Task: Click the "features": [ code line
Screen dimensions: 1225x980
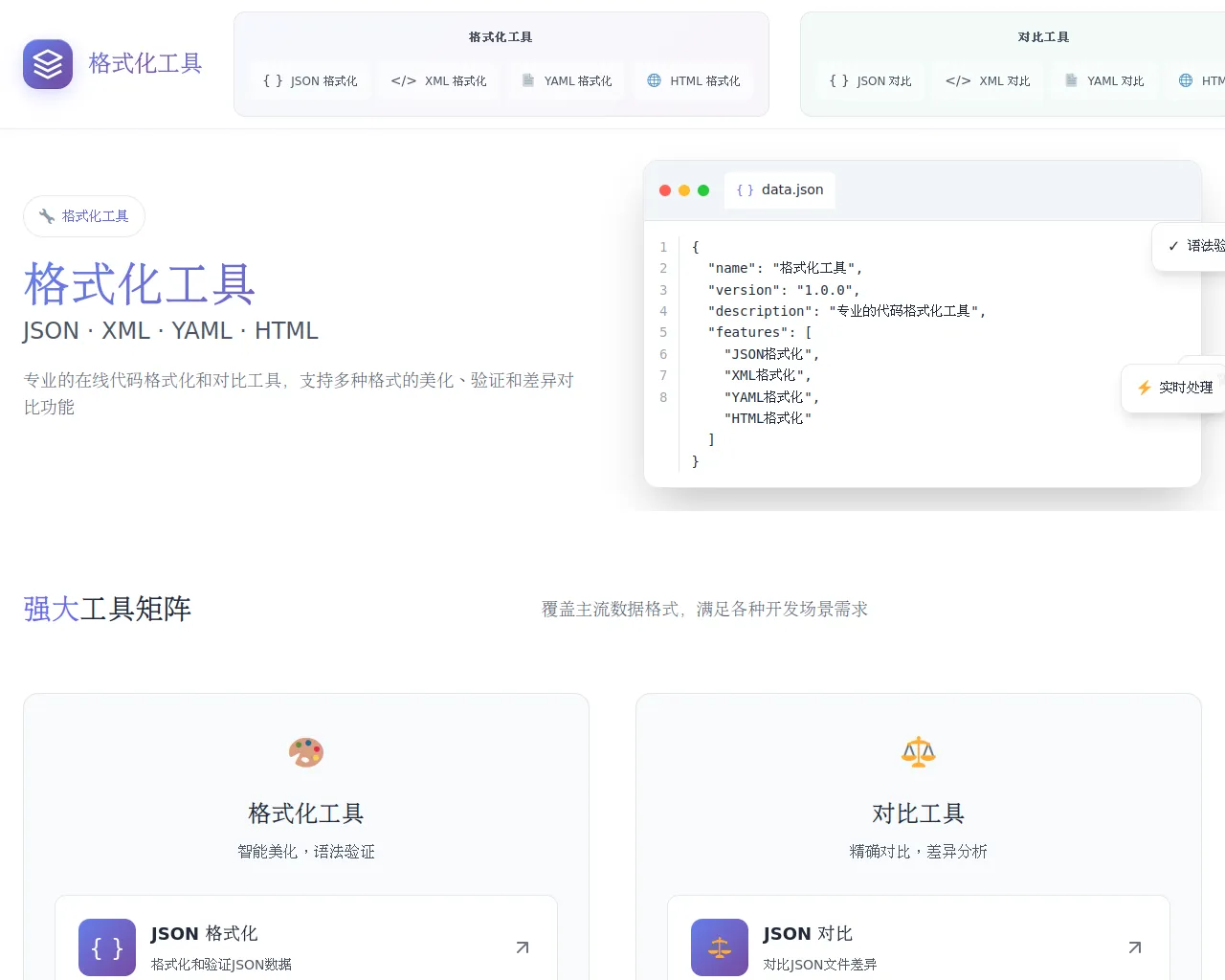Action: 760,333
